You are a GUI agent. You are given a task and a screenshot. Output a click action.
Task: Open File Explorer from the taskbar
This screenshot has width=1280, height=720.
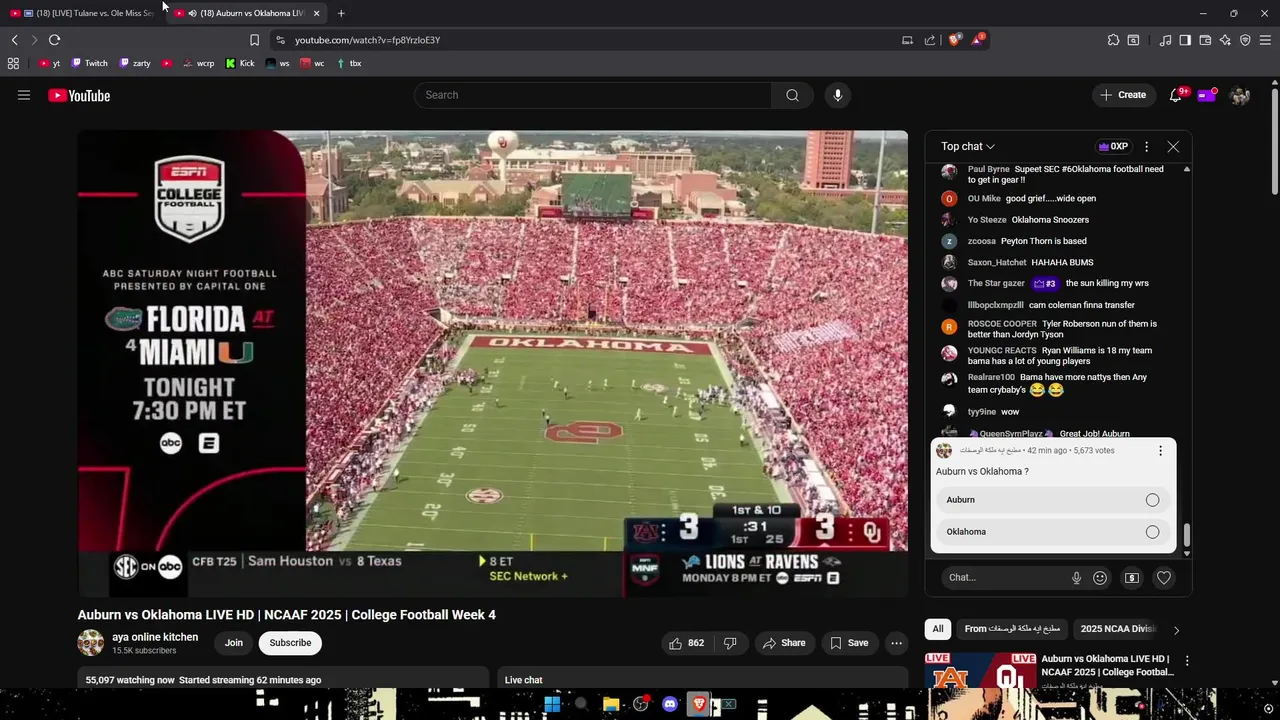click(x=611, y=704)
